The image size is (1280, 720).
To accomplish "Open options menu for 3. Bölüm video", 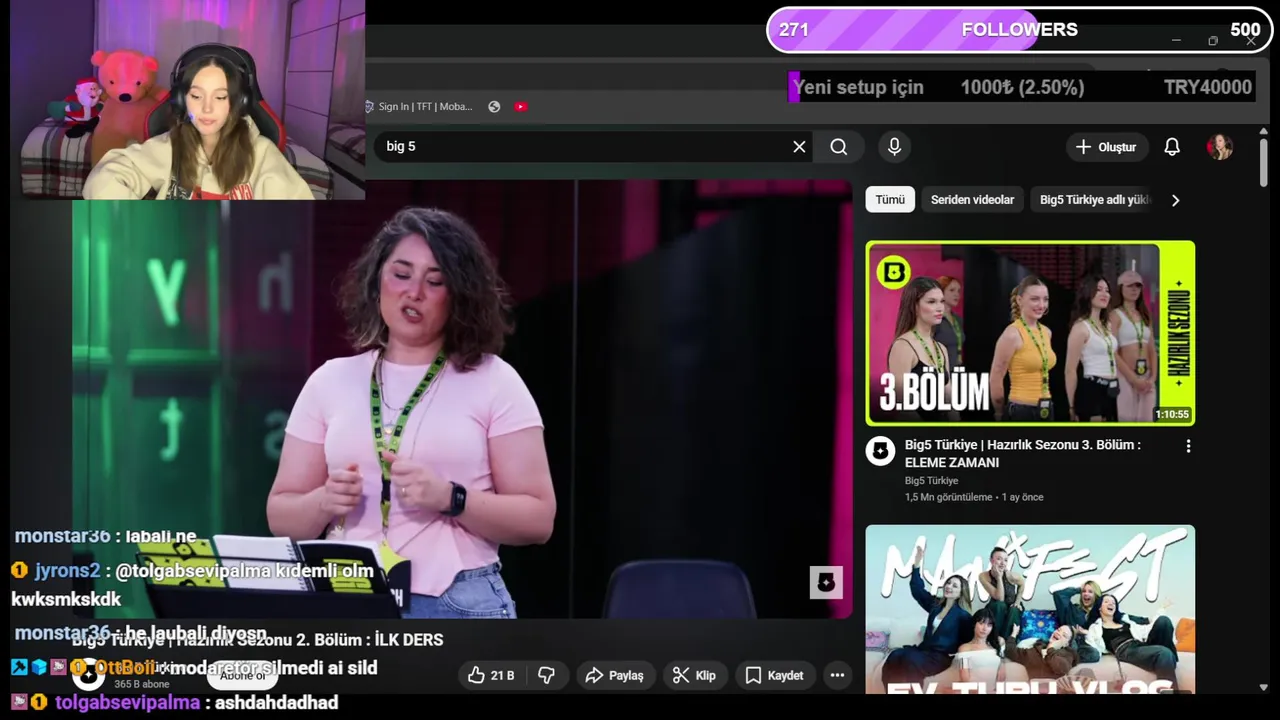I will point(1188,447).
